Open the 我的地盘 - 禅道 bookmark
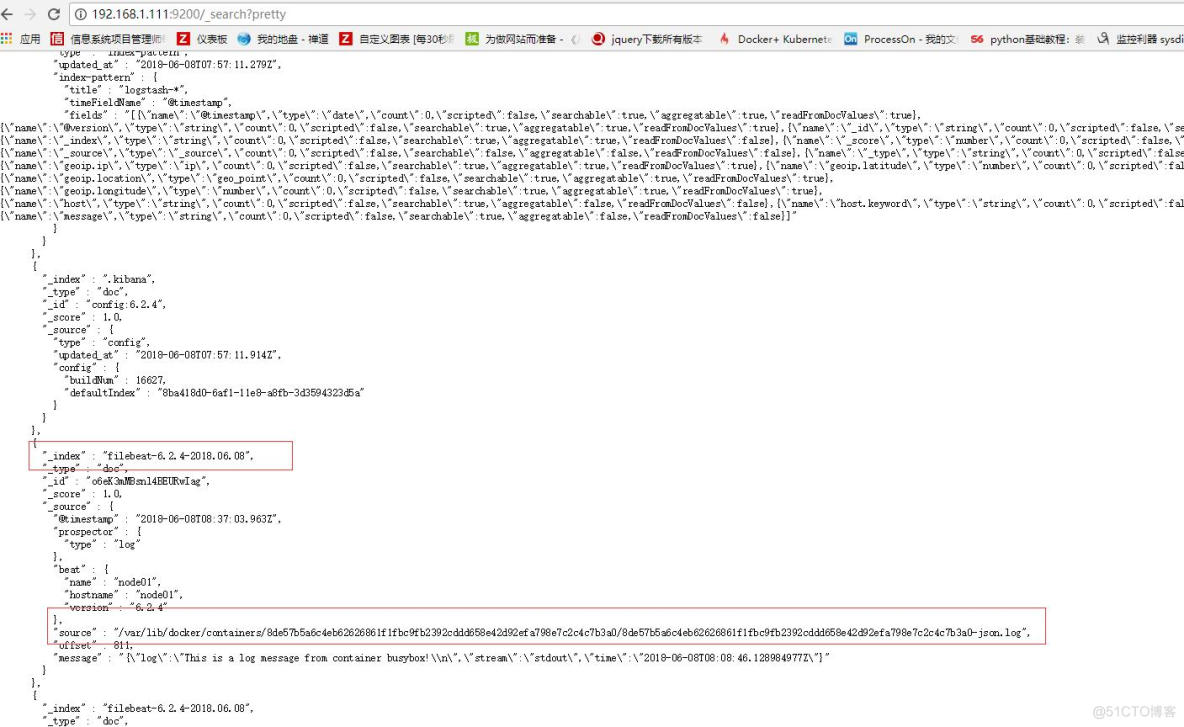Viewport: 1184px width, 727px height. click(282, 39)
